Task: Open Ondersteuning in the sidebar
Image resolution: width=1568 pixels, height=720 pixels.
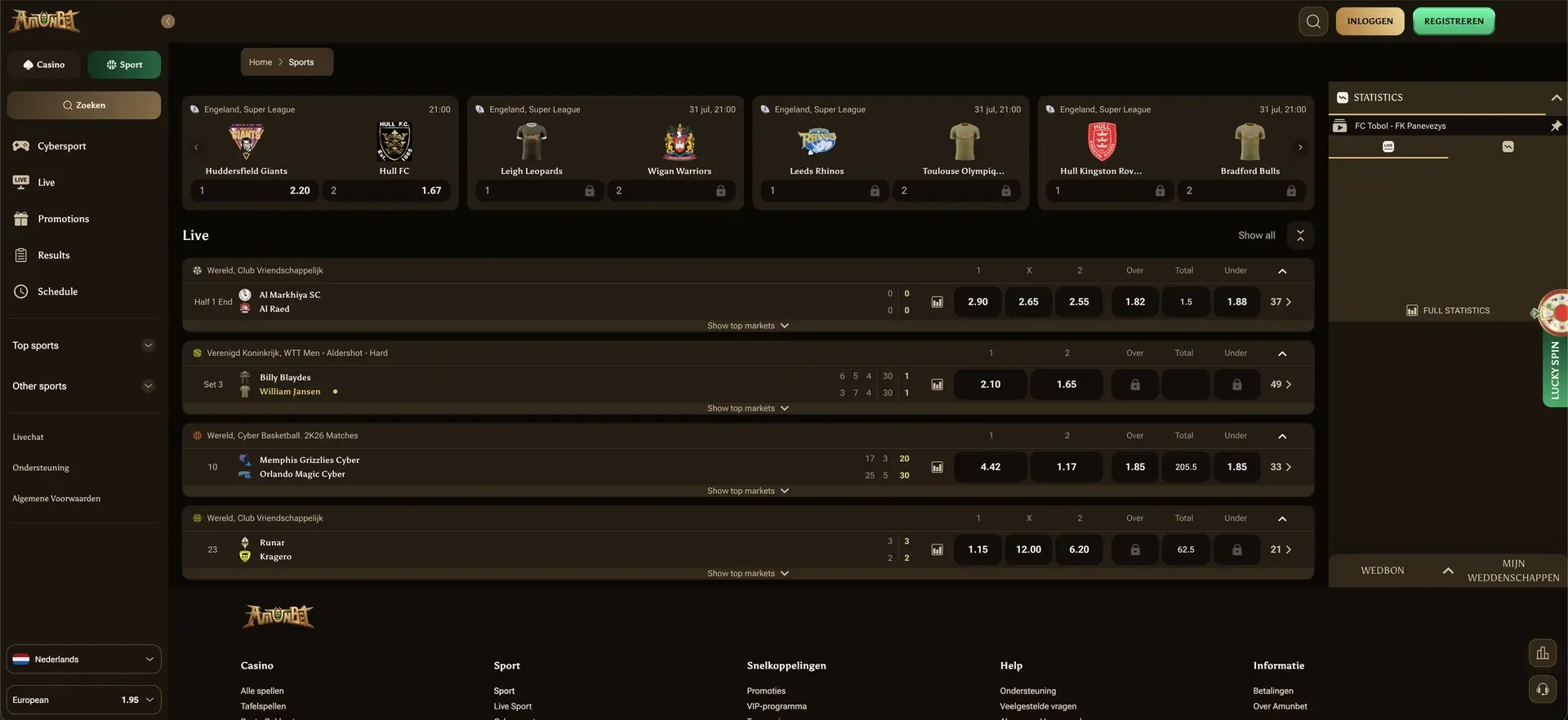Action: tap(41, 468)
